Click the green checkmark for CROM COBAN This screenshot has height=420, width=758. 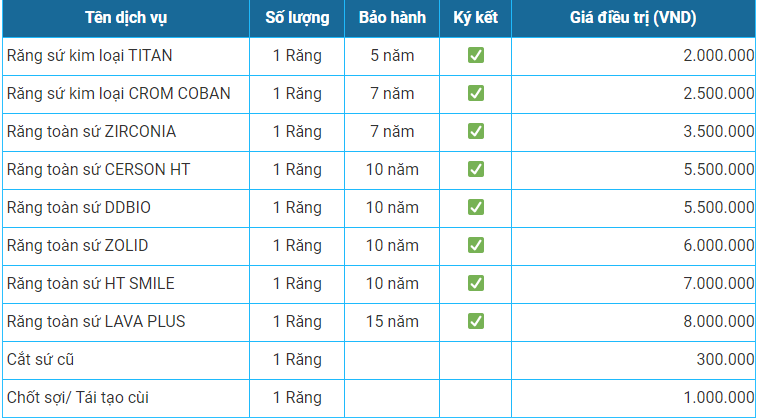point(476,93)
